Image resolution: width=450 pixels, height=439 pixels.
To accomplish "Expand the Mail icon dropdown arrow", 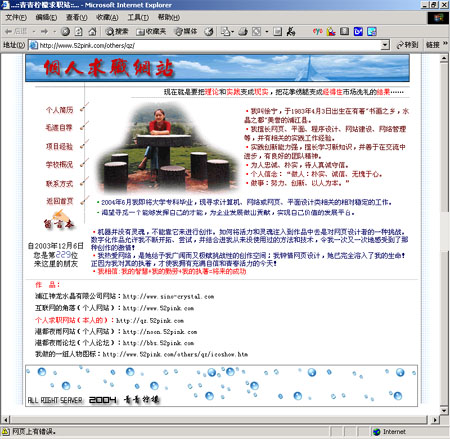I will [232, 32].
